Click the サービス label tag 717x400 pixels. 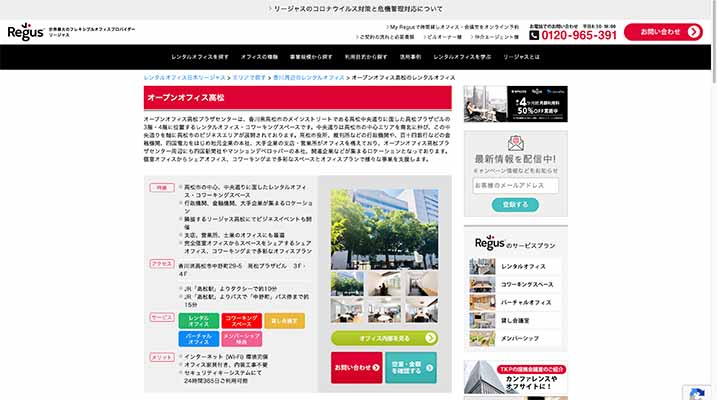pos(162,317)
